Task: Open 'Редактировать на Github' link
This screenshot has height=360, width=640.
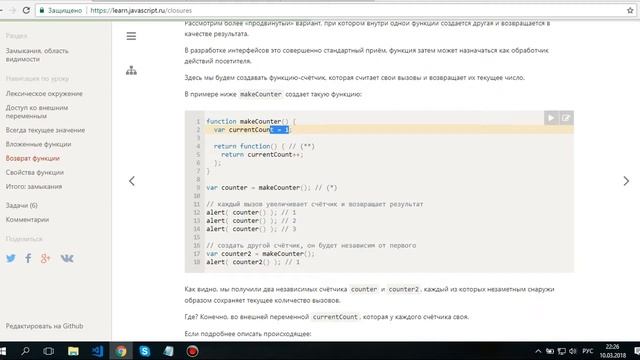Action: coord(44,326)
